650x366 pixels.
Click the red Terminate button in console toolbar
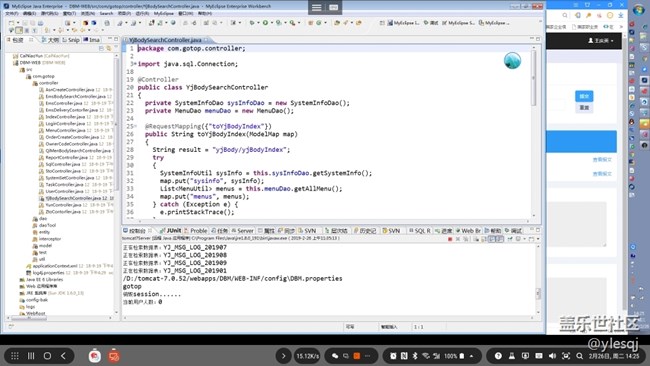click(450, 239)
